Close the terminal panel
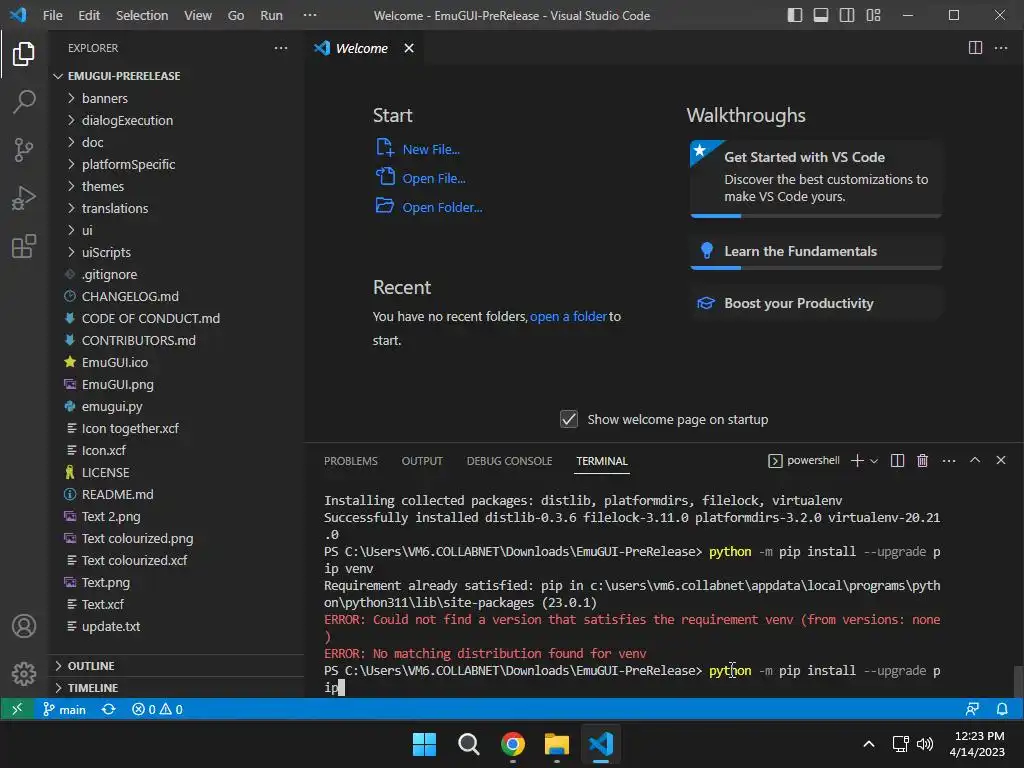Viewport: 1024px width, 768px height. pos(1000,460)
